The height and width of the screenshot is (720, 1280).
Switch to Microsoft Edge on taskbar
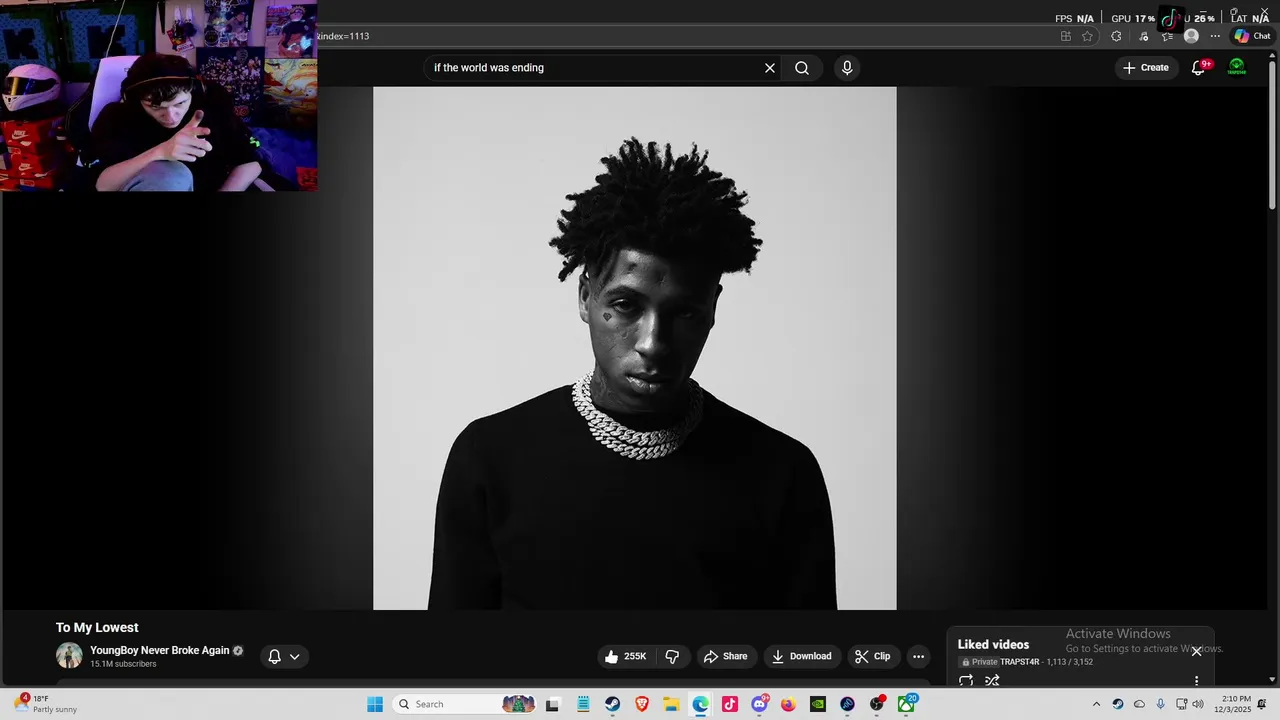coord(700,704)
